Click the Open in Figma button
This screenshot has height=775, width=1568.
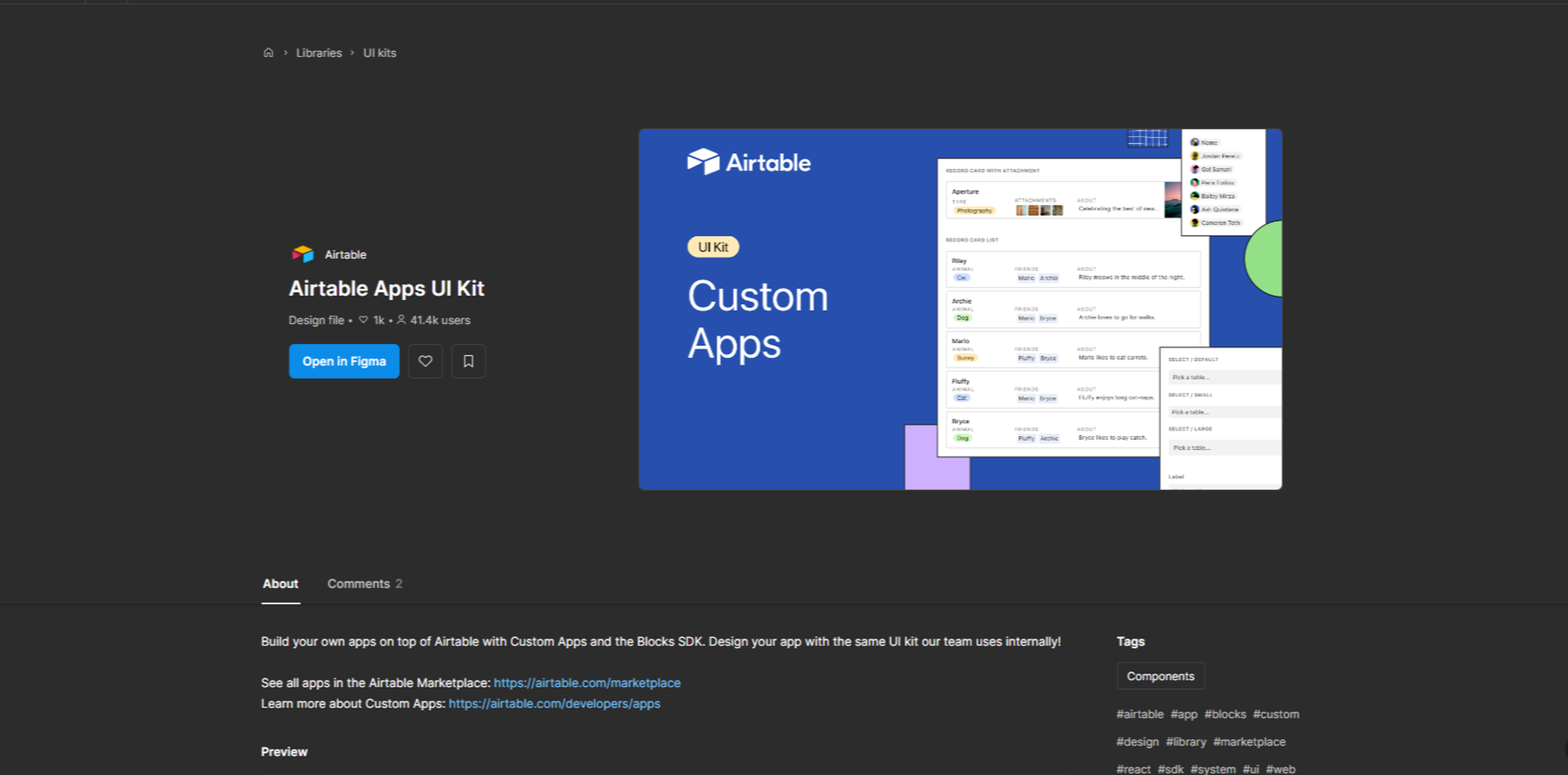[x=344, y=361]
